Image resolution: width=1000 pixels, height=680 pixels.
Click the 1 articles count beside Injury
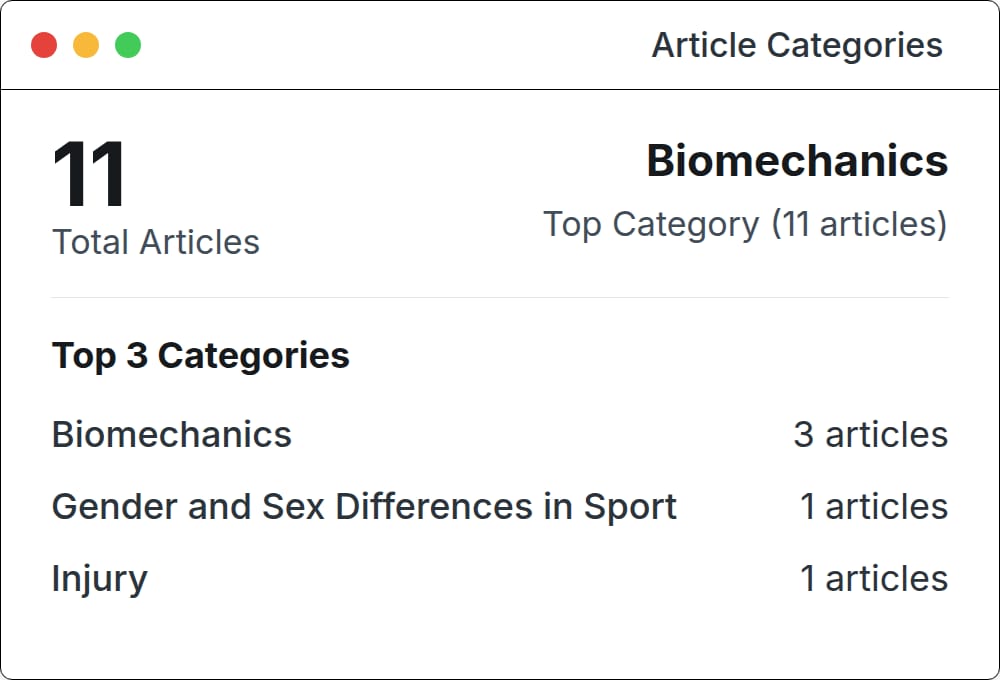pos(874,579)
